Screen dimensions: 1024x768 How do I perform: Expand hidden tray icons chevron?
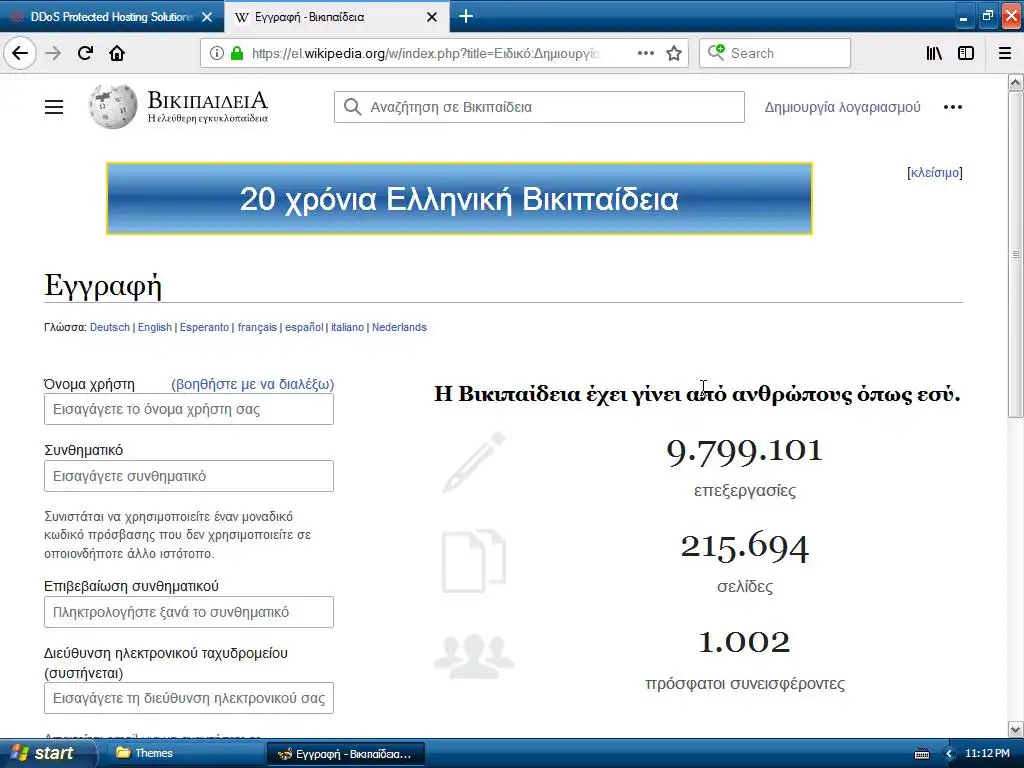pos(949,754)
